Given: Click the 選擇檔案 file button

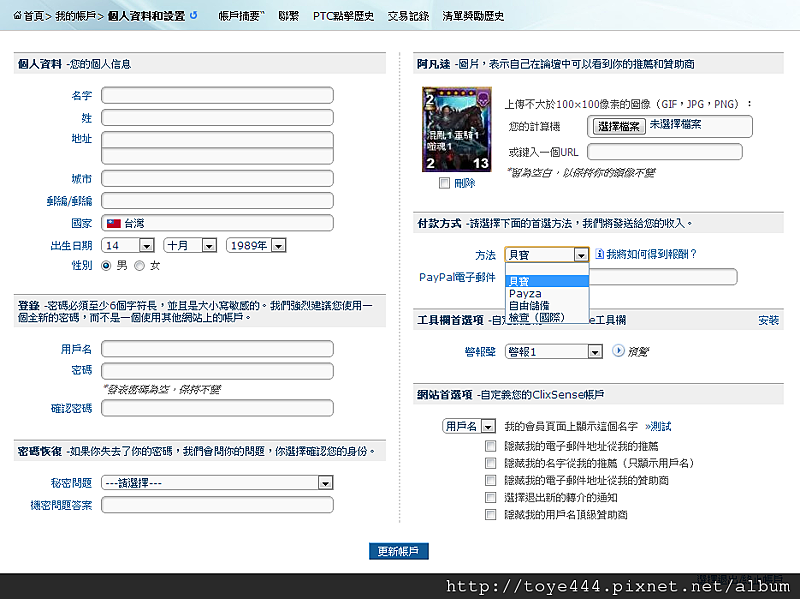Looking at the screenshot, I should [618, 126].
